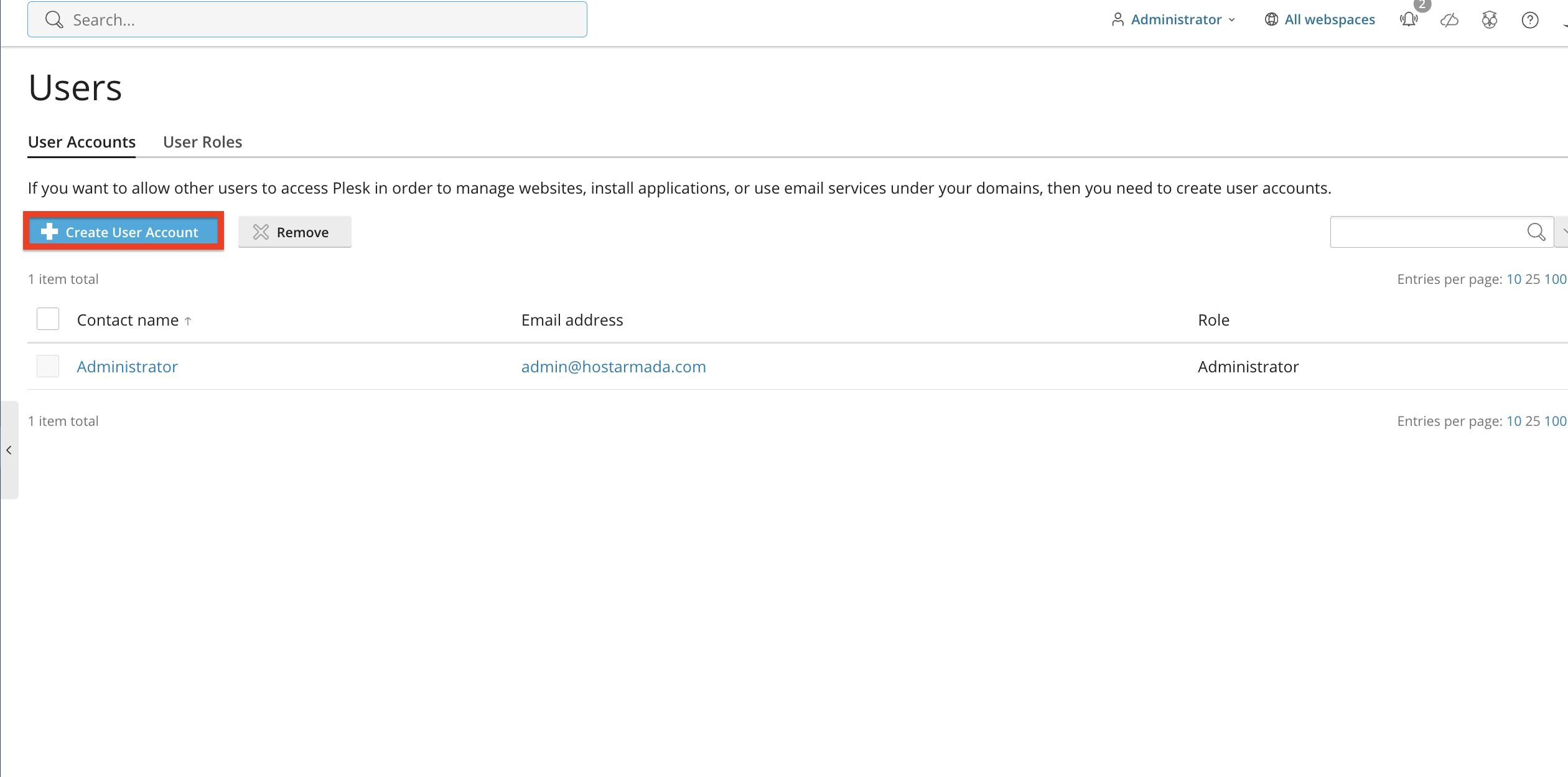Tick the Administrator row checkbox
Image resolution: width=1568 pixels, height=777 pixels.
[48, 366]
